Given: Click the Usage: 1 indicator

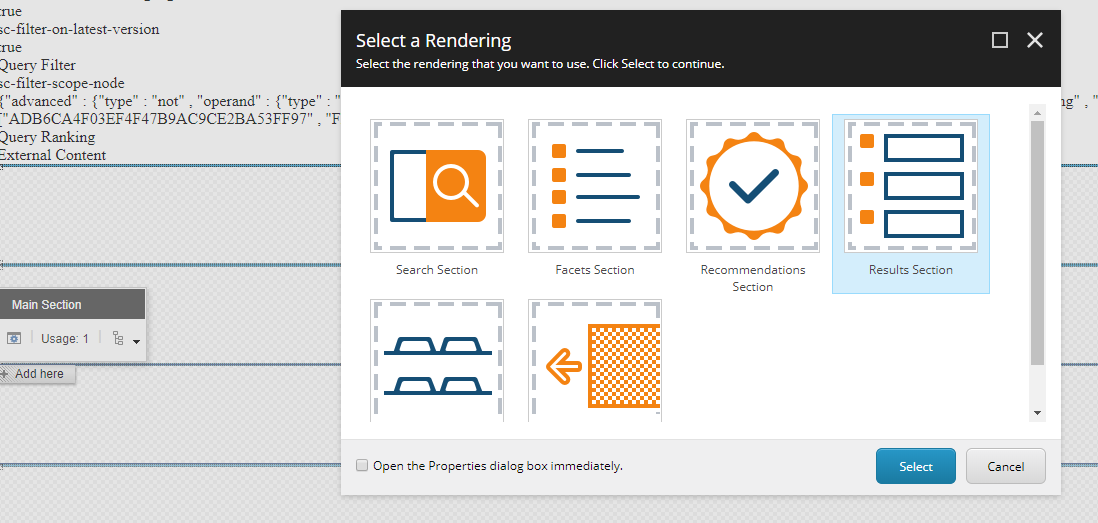Looking at the screenshot, I should (65, 339).
